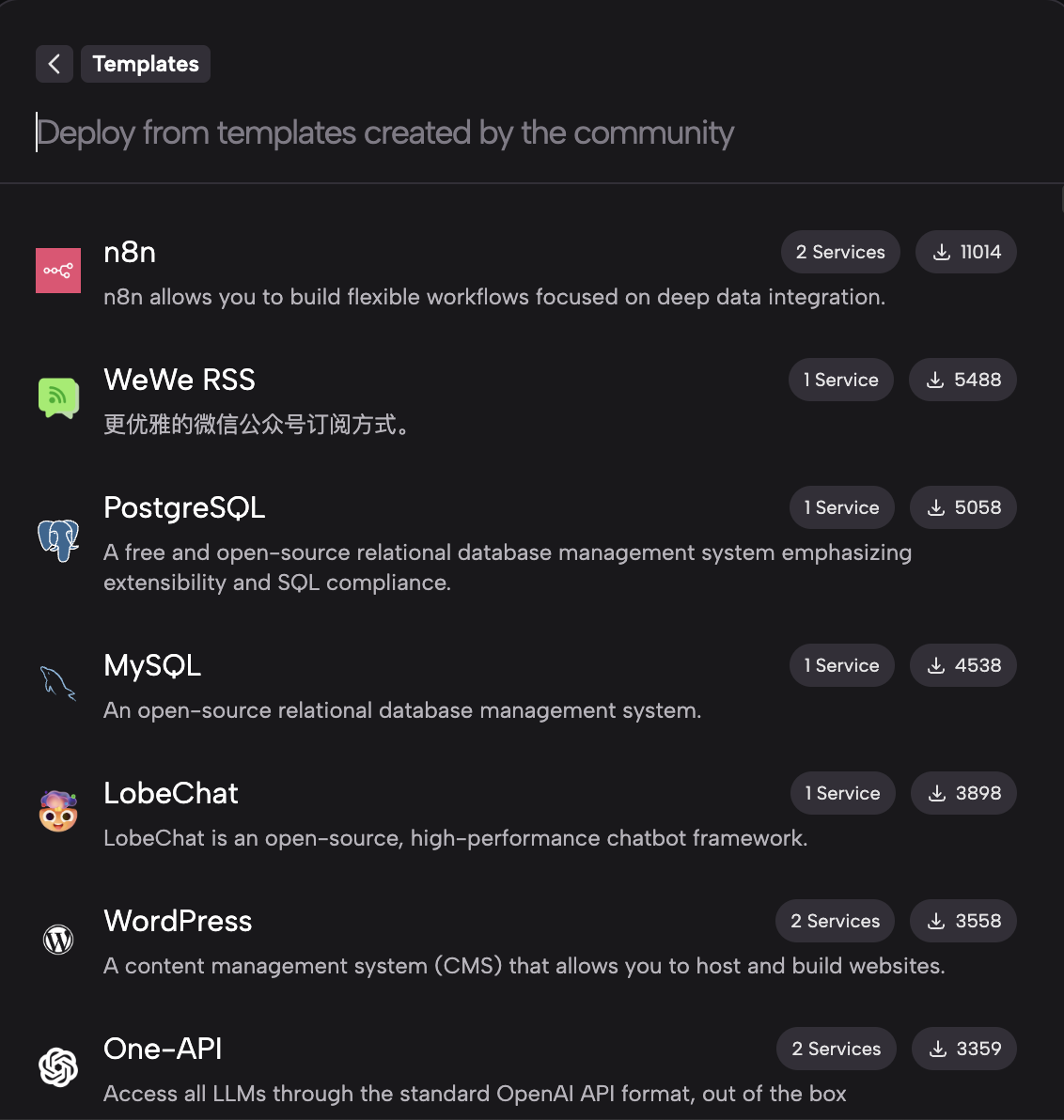
Task: Click the 1 Service badge on MySQL
Action: (x=841, y=665)
